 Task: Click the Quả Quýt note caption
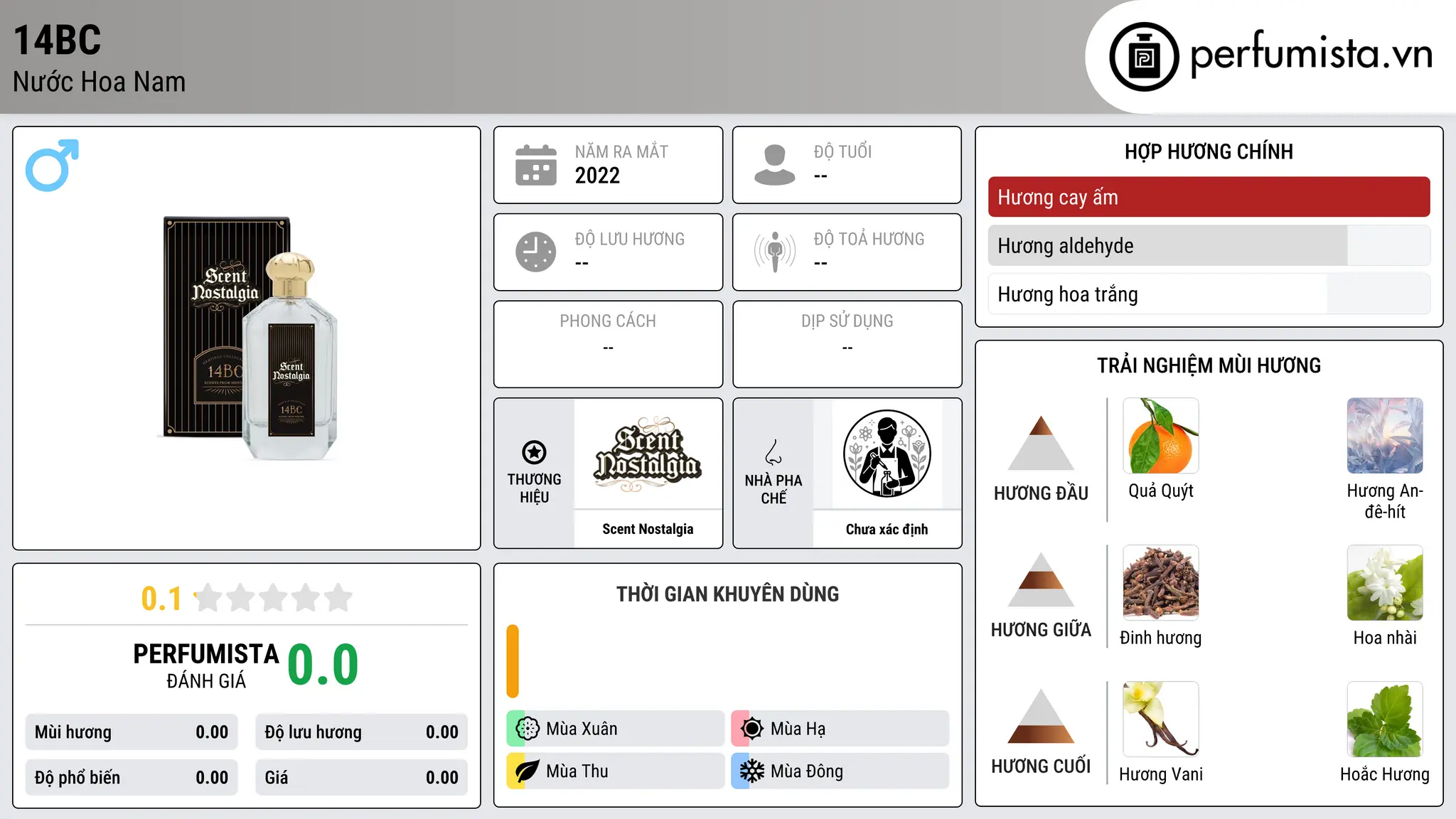coord(1161,491)
